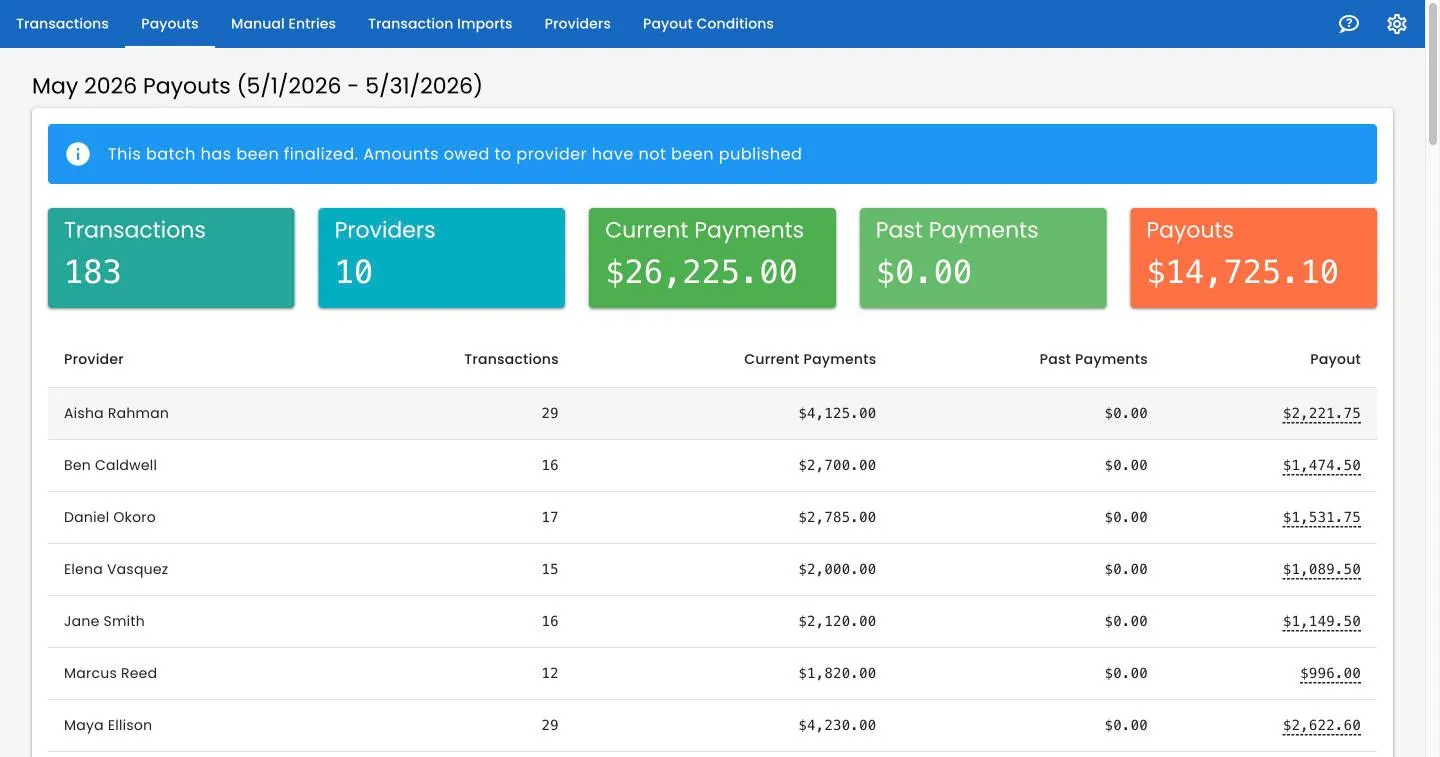Click the Current Payments card showing $26,225.00
This screenshot has height=757, width=1440.
tap(712, 258)
